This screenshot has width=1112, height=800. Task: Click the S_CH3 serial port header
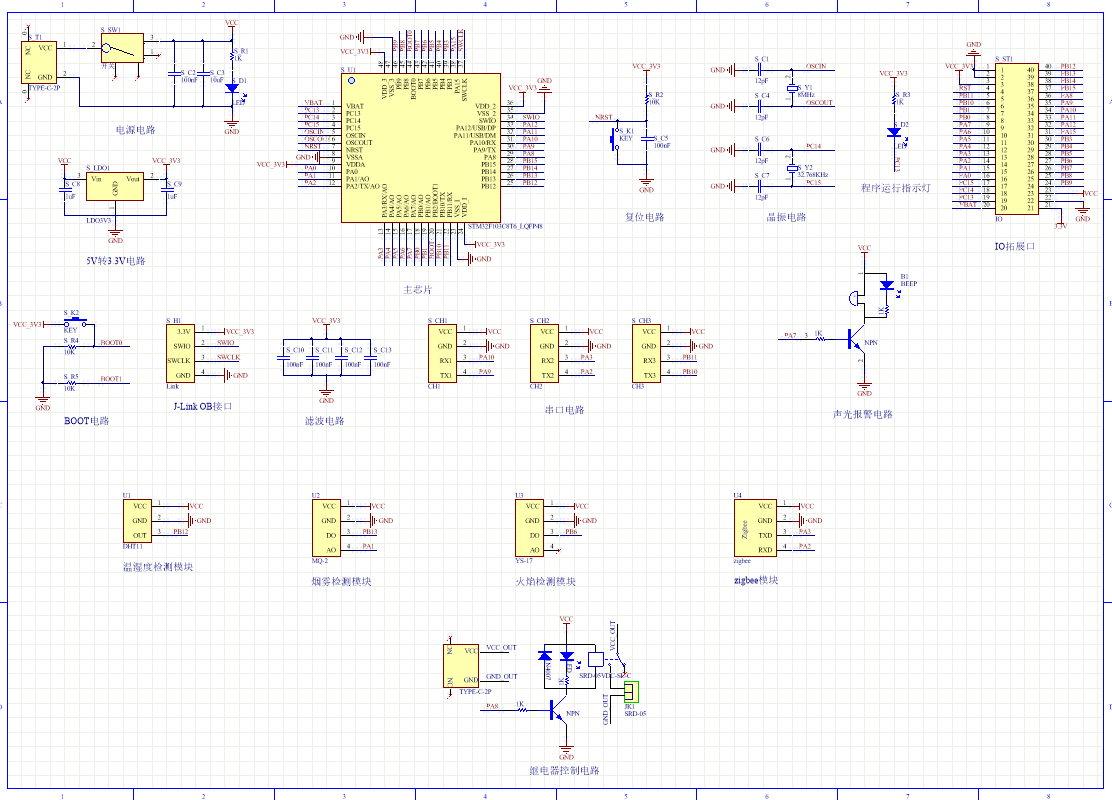[x=646, y=353]
